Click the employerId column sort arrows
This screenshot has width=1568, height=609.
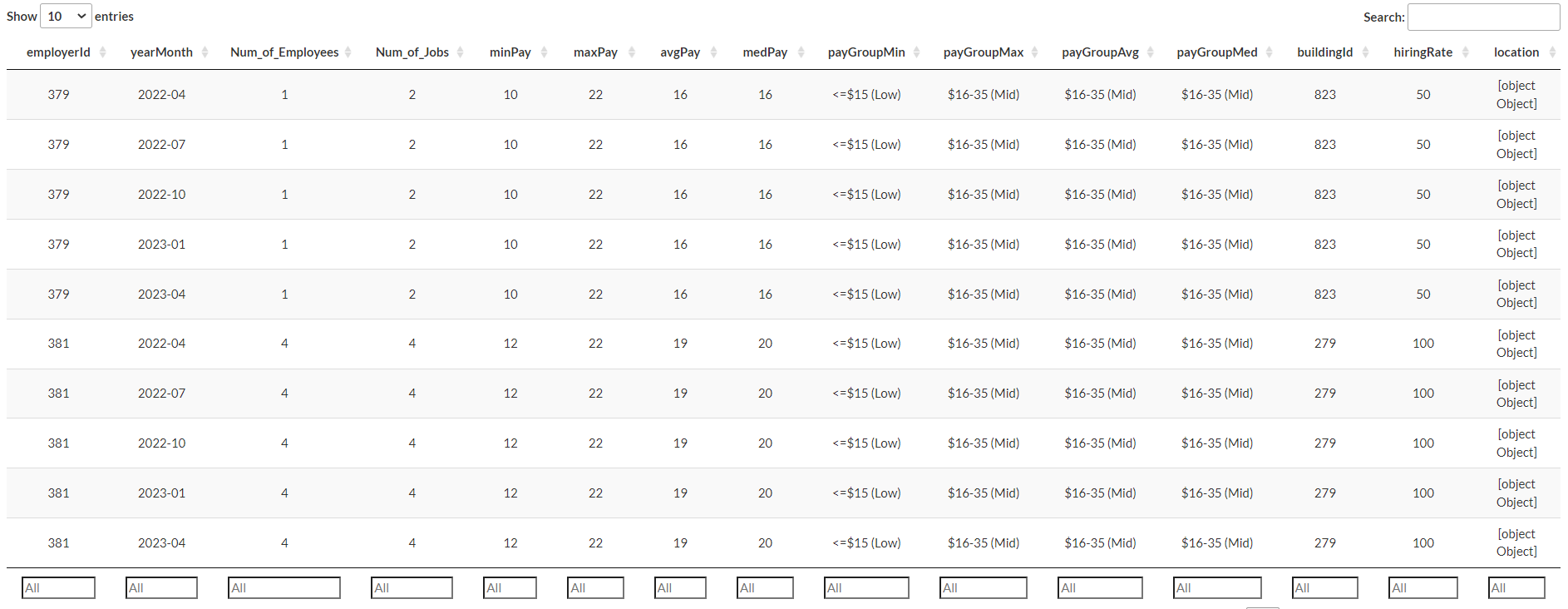pos(102,52)
